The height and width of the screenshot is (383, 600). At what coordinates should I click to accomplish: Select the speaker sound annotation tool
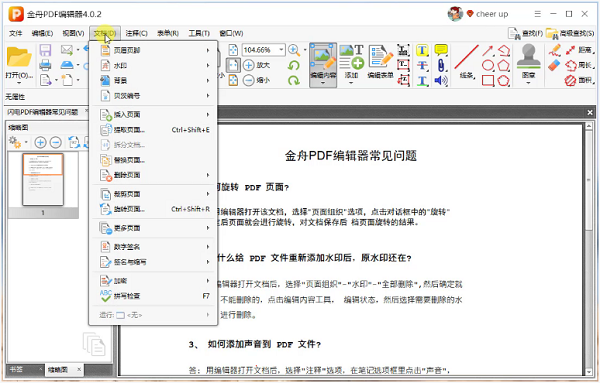[x=441, y=81]
